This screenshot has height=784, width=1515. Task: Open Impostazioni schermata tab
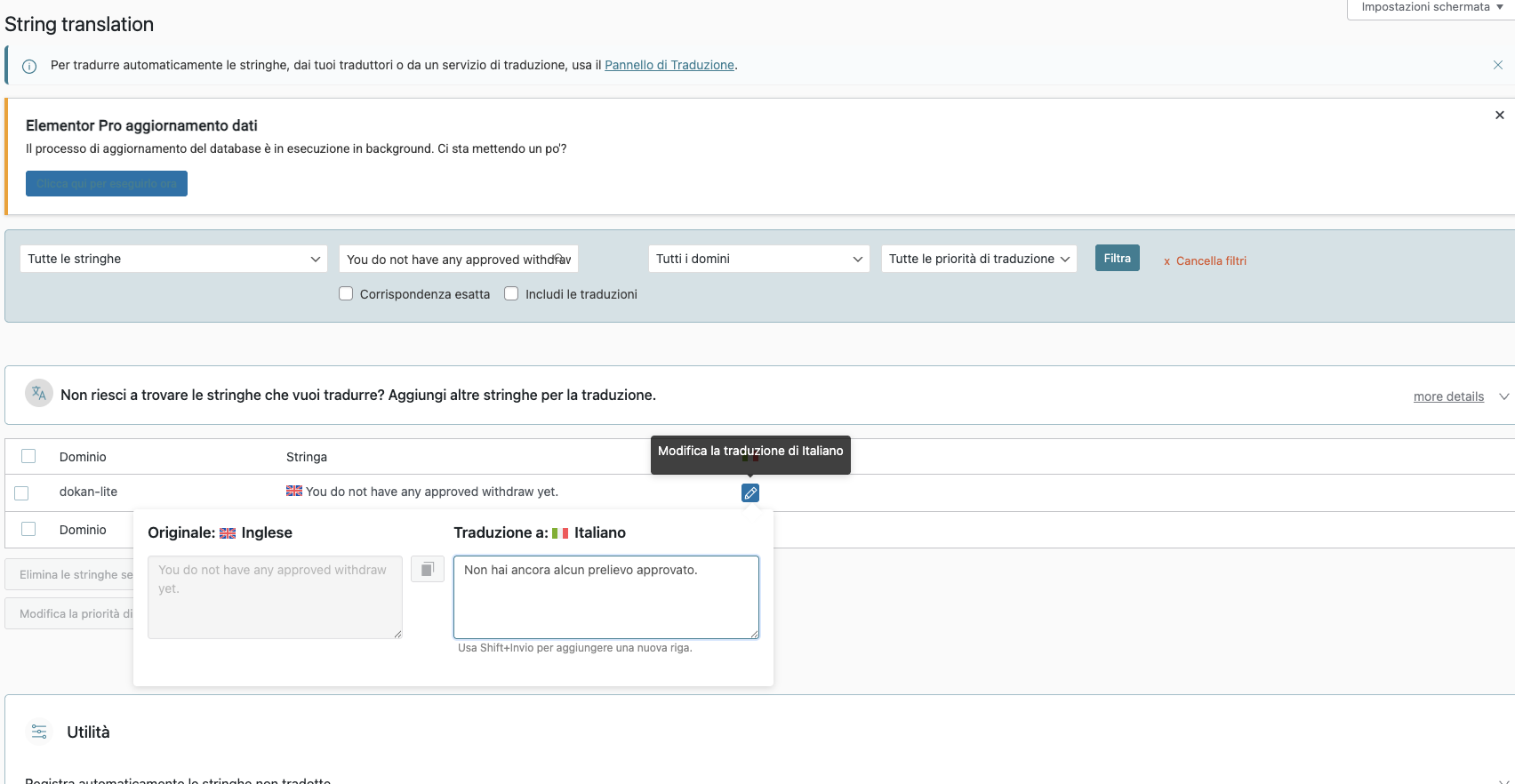pyautogui.click(x=1431, y=7)
